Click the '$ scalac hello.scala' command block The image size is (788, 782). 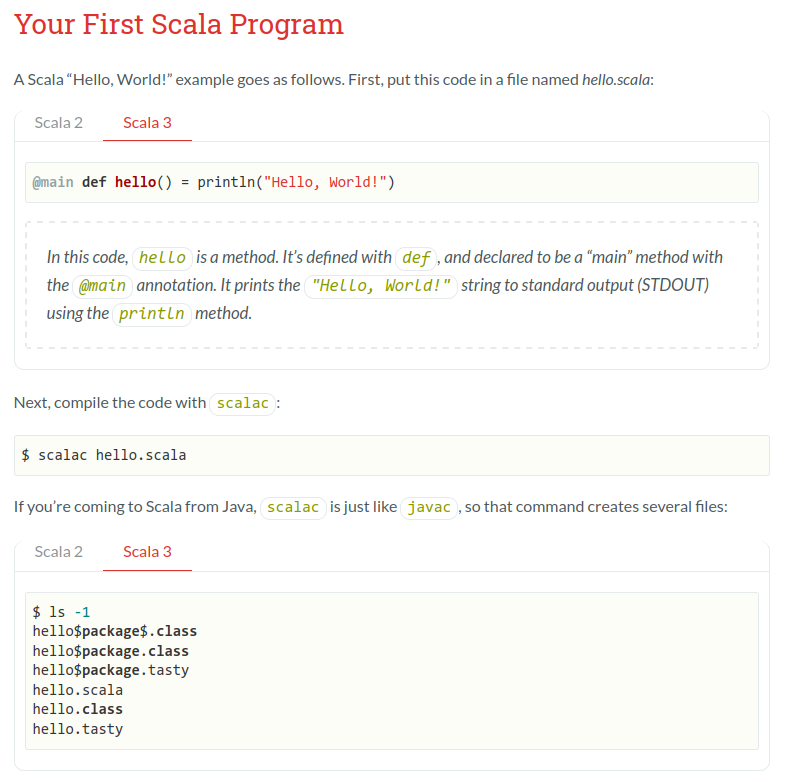click(x=391, y=455)
